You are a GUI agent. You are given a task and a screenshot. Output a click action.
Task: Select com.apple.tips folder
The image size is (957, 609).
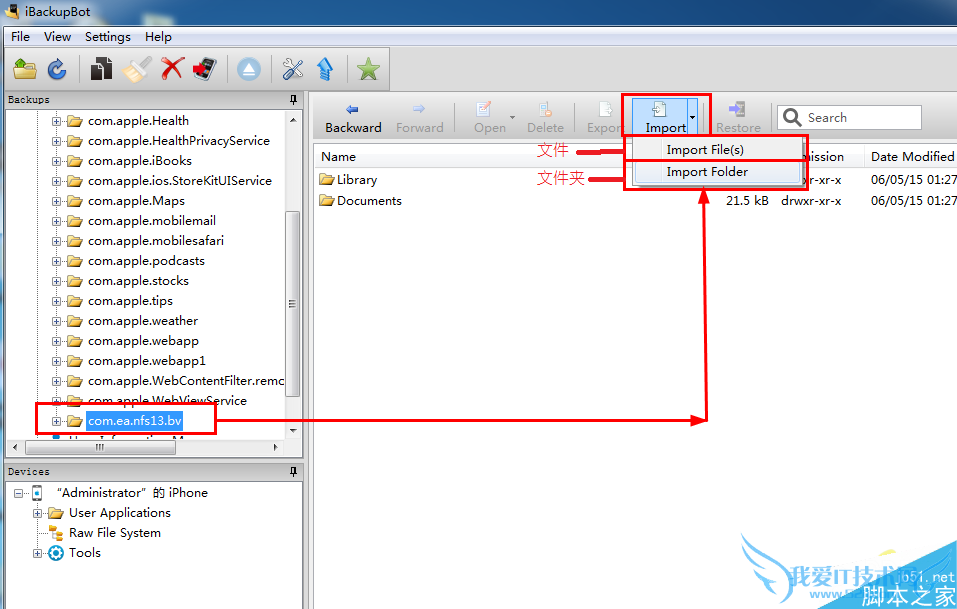pyautogui.click(x=130, y=301)
